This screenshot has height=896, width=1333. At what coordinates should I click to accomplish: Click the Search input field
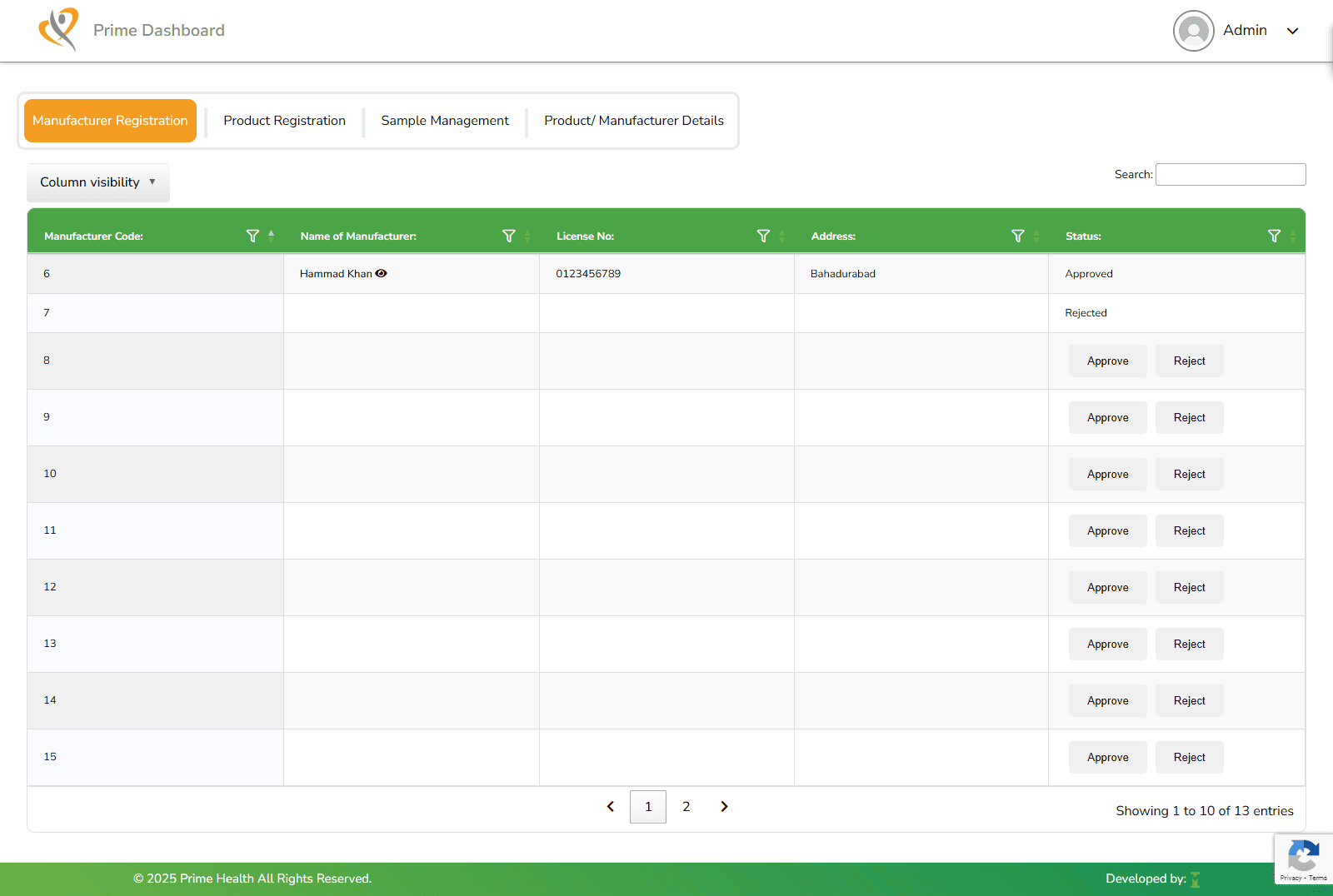[x=1231, y=174]
